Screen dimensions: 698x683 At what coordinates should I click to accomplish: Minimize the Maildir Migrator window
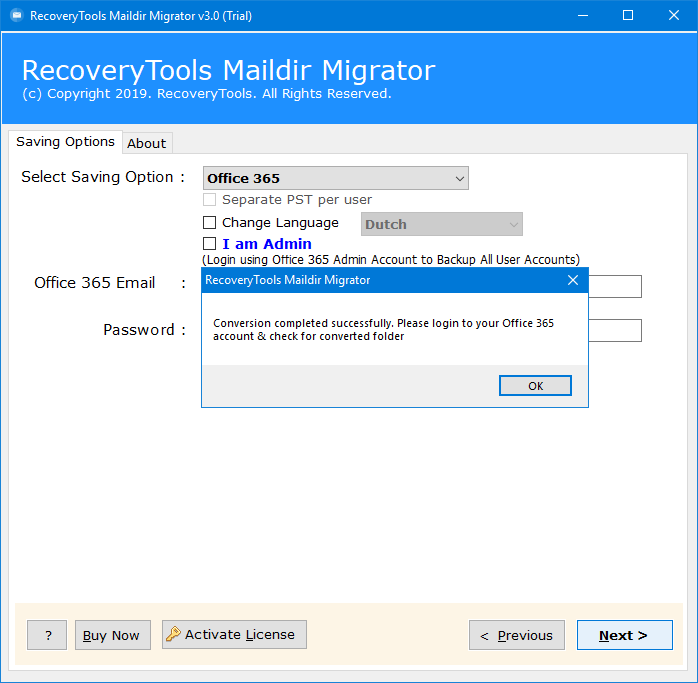(583, 16)
